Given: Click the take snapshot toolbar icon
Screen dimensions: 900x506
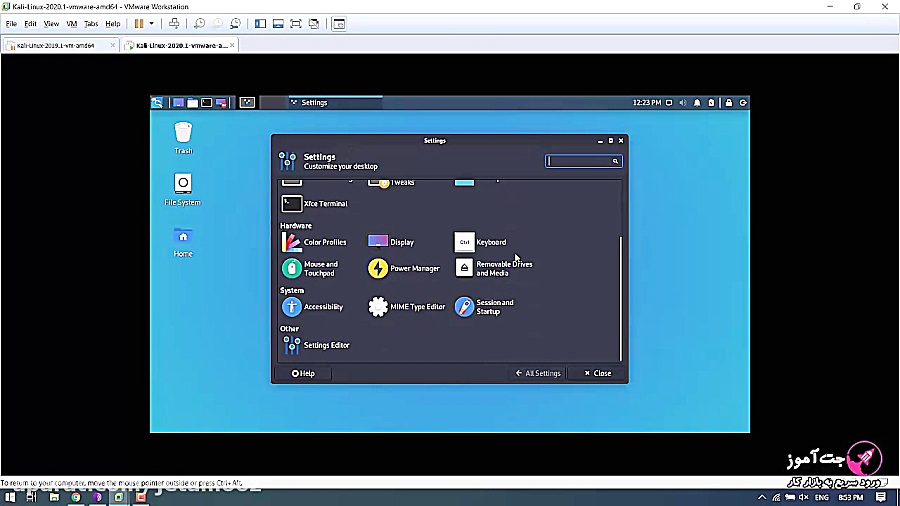Looking at the screenshot, I should point(199,24).
